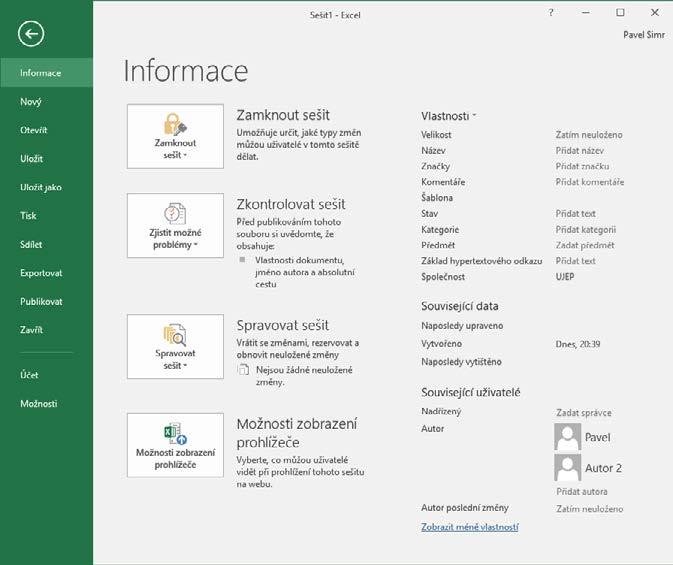Click the magnifier documents icon on Spravovat sešit
The height and width of the screenshot is (565, 673).
[x=175, y=335]
